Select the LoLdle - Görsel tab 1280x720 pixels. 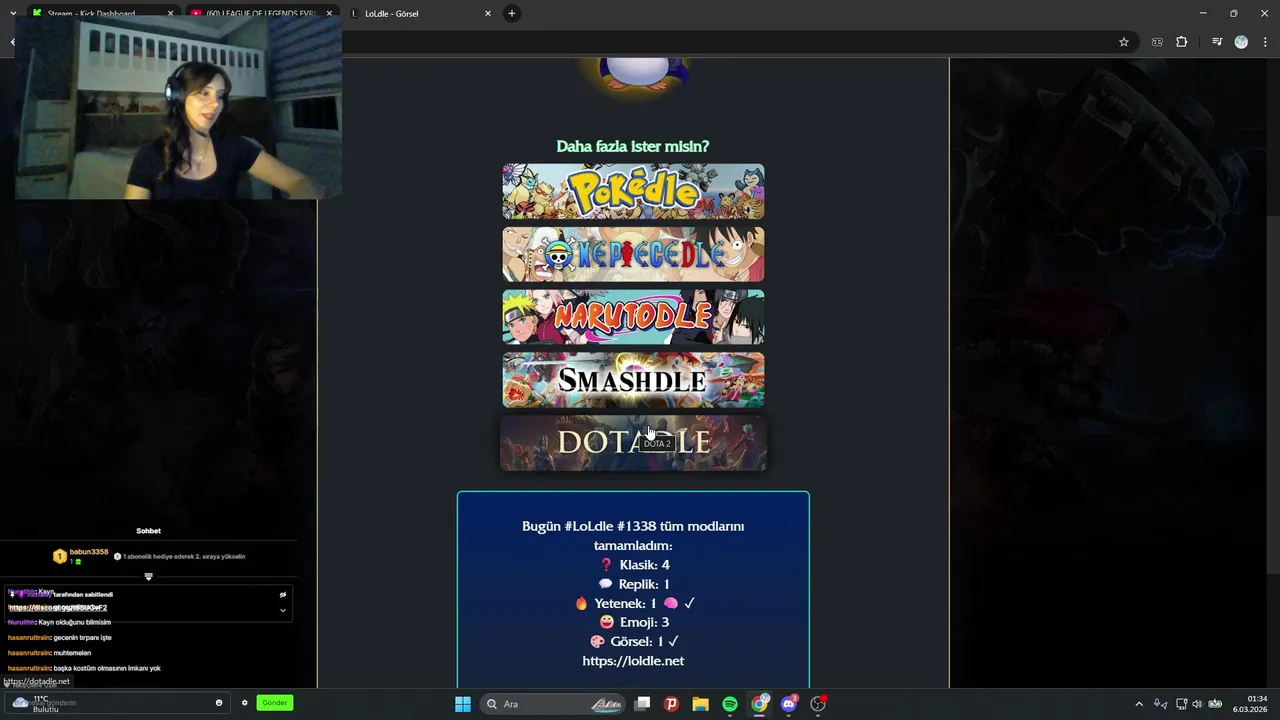pyautogui.click(x=418, y=13)
